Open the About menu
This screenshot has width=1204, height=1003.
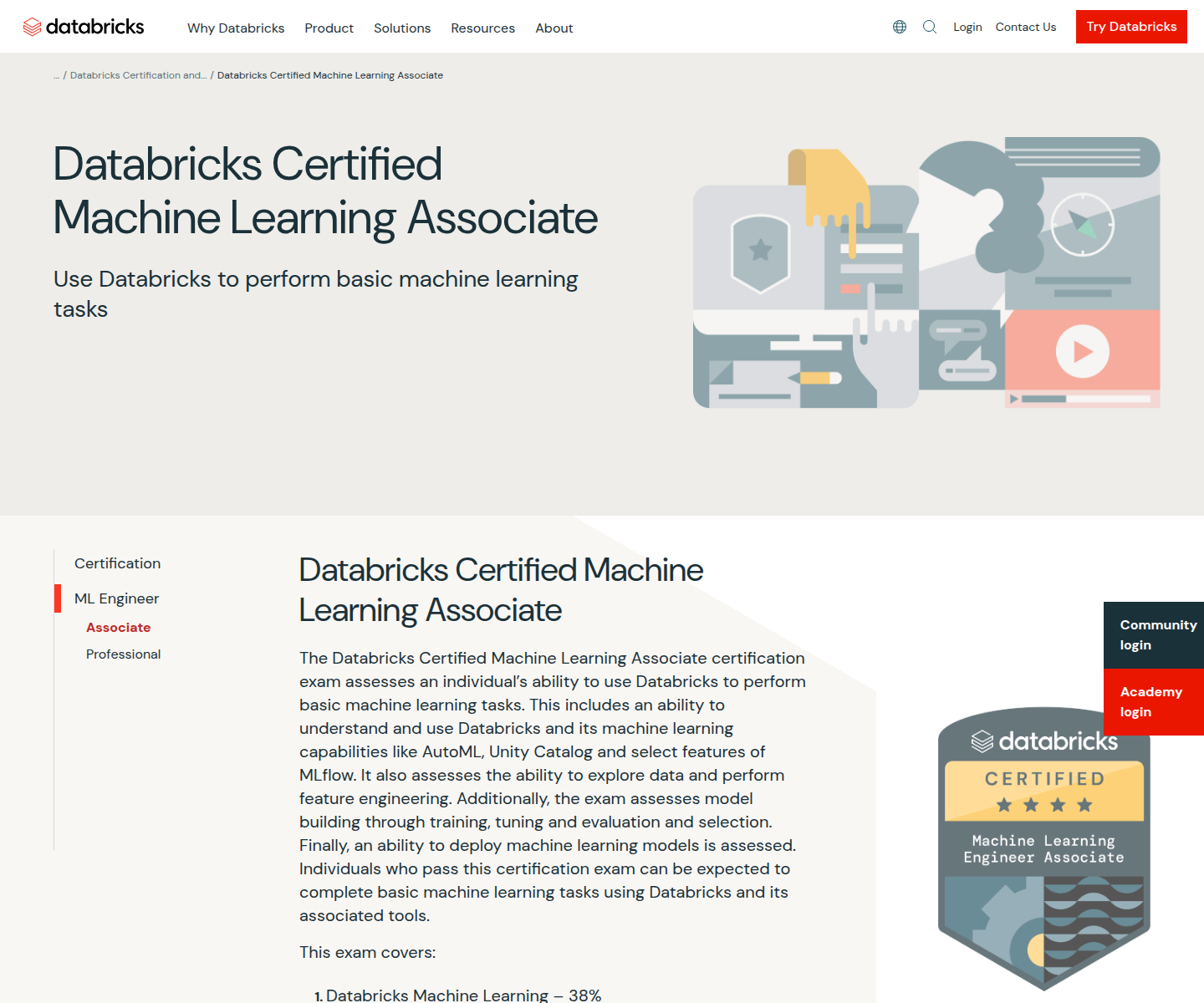pyautogui.click(x=554, y=28)
